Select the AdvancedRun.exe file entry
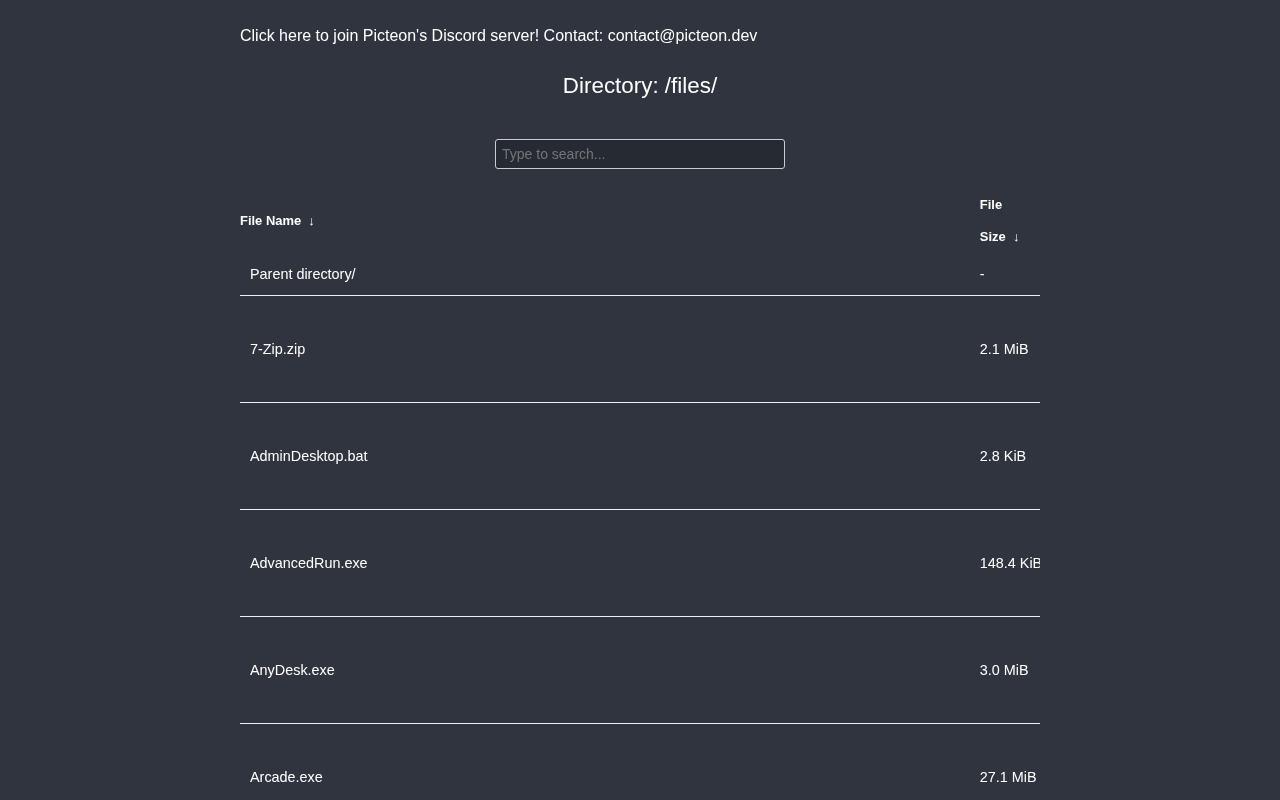The height and width of the screenshot is (800, 1280). [308, 563]
